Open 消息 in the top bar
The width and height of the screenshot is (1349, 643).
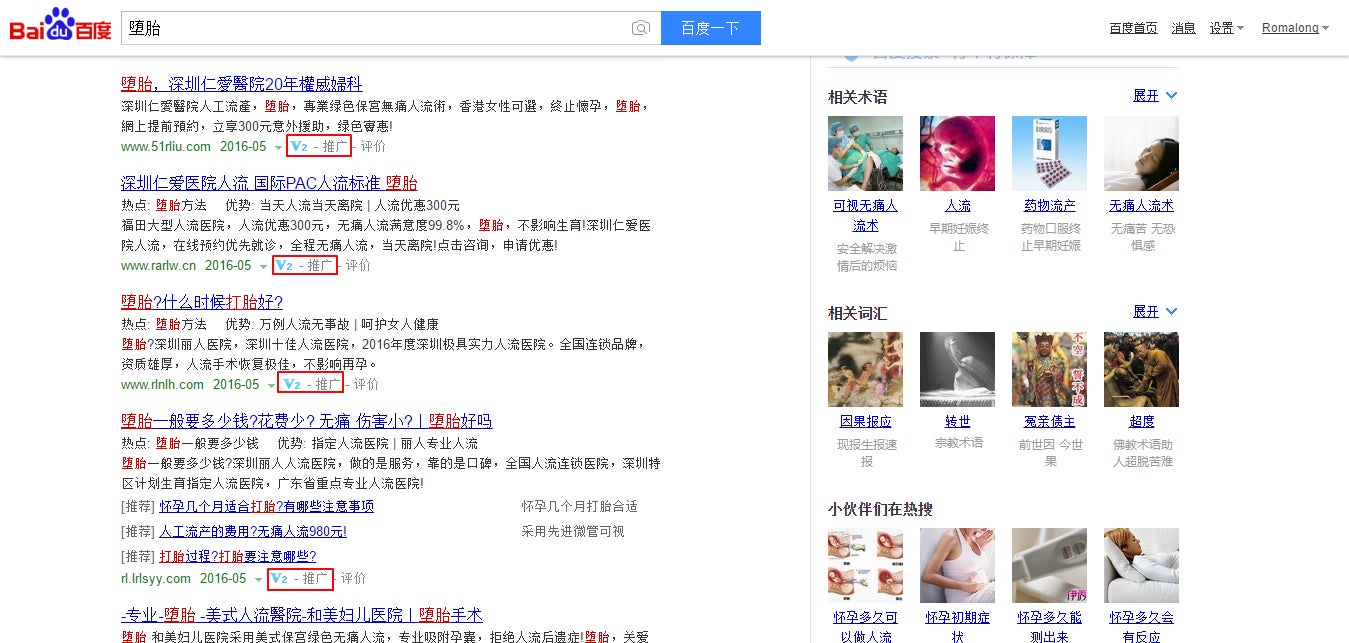pyautogui.click(x=1184, y=28)
